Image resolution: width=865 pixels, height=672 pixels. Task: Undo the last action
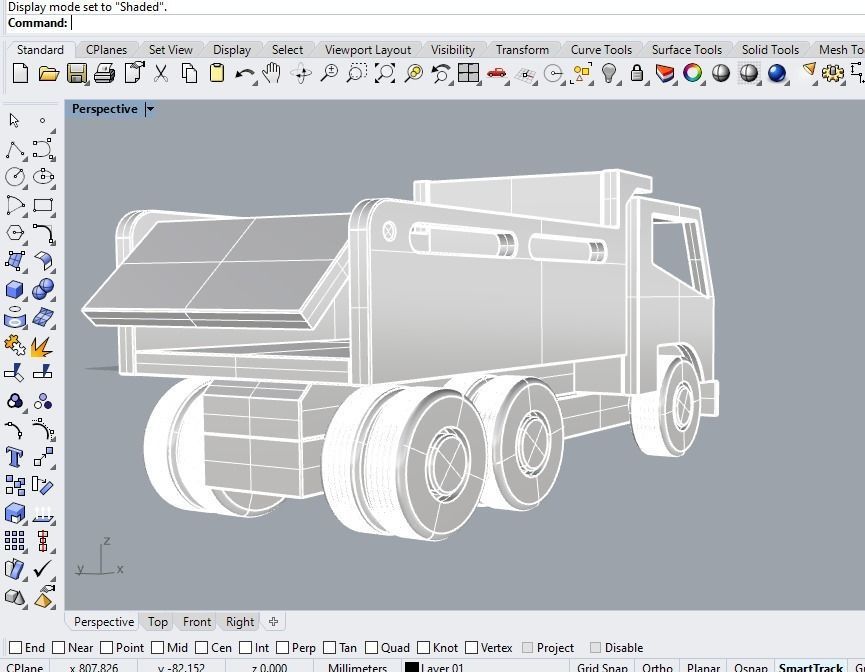tap(244, 74)
